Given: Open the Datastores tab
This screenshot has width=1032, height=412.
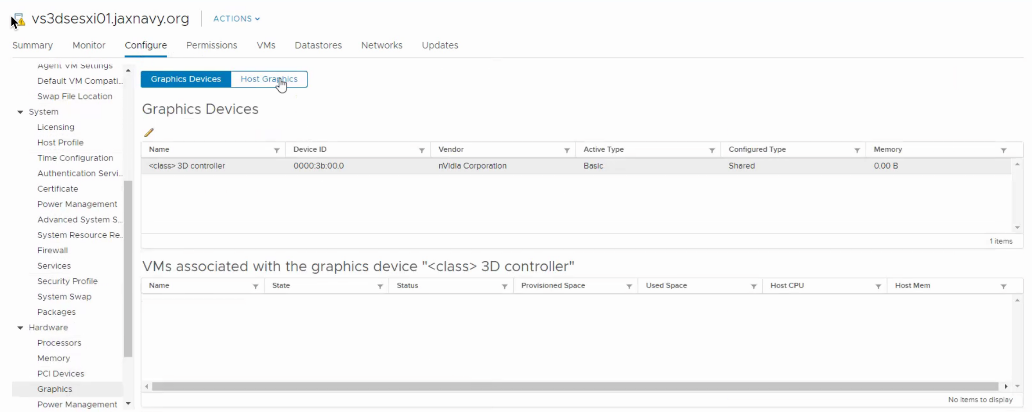Looking at the screenshot, I should [x=318, y=45].
